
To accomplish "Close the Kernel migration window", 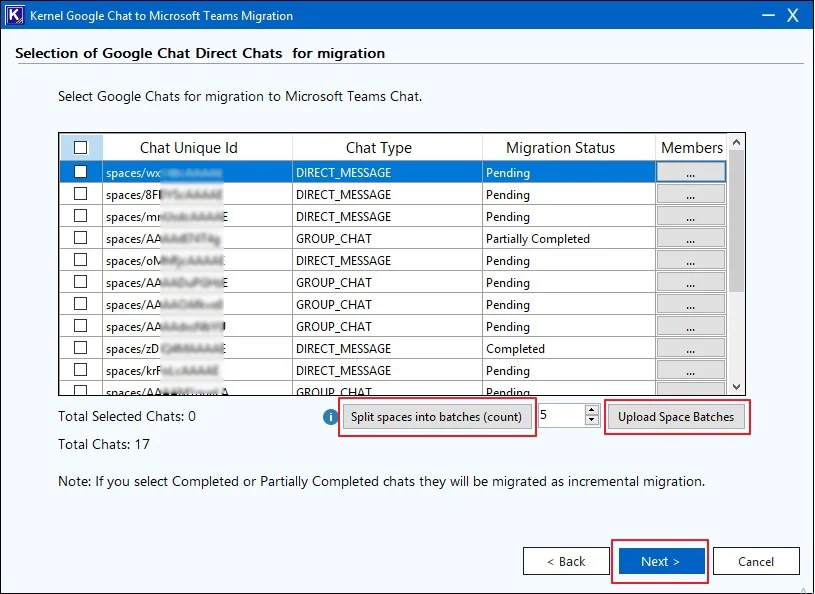I will tap(793, 15).
